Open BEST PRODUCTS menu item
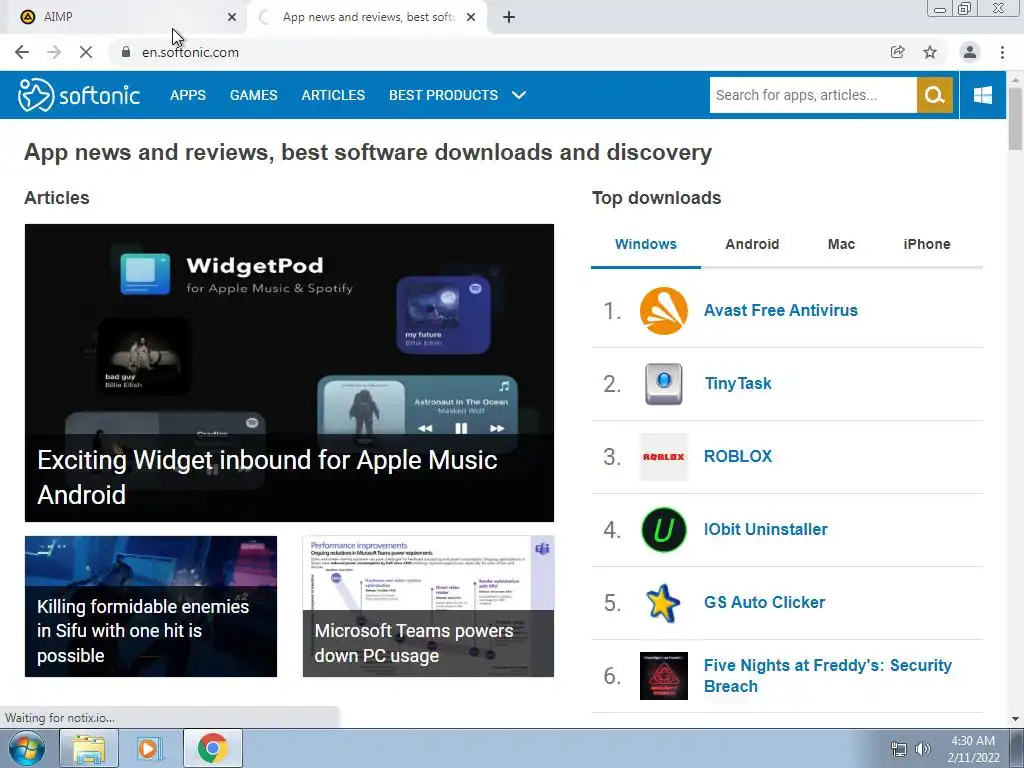 pos(443,95)
